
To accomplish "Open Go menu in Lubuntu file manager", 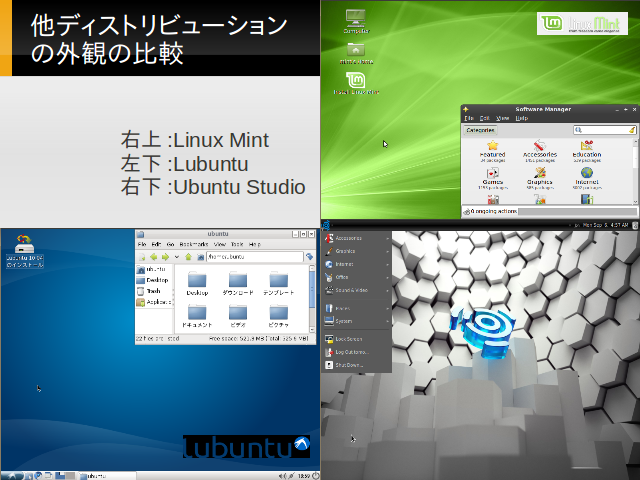I will tap(170, 244).
